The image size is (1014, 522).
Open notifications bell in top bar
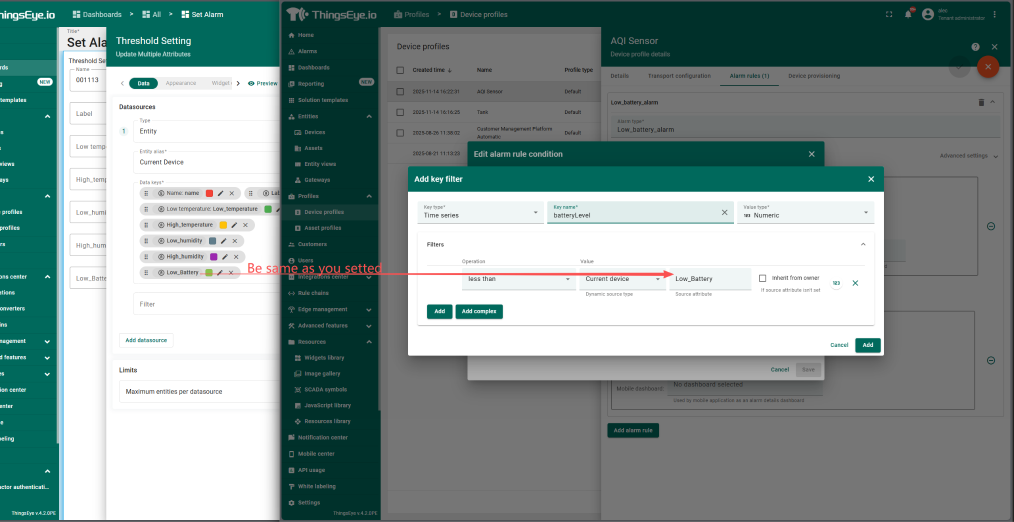pos(909,14)
